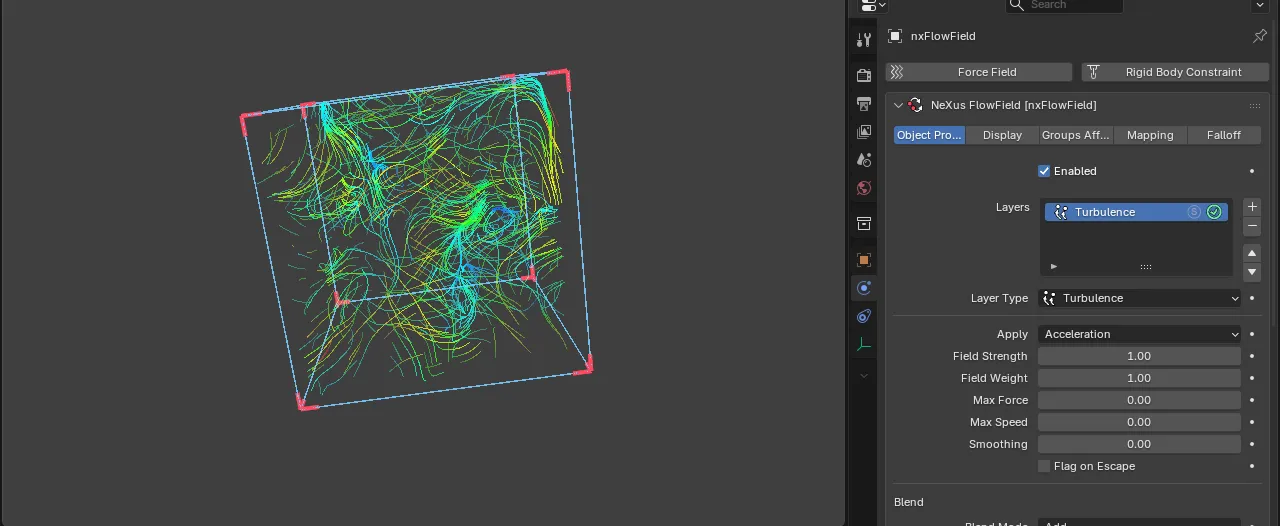This screenshot has width=1280, height=526.
Task: Add a new layer with plus button
Action: [1252, 207]
